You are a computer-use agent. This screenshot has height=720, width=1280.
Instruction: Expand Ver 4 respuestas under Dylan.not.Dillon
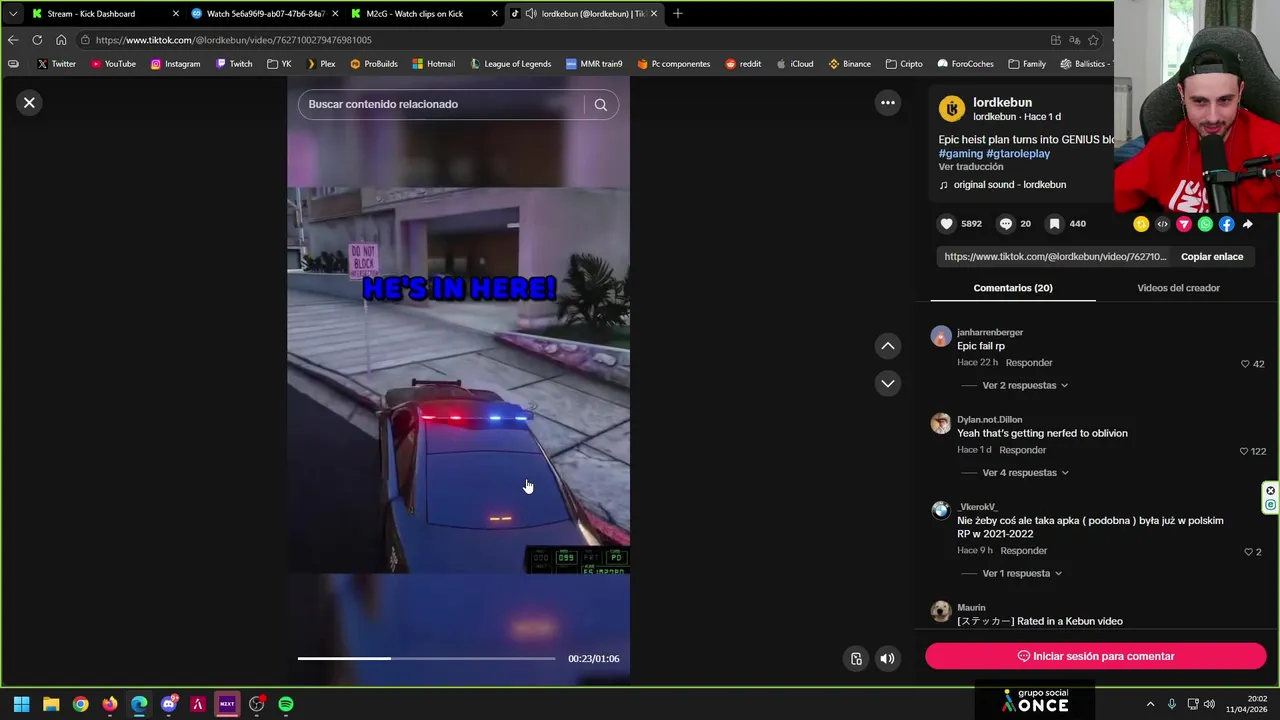point(1026,472)
